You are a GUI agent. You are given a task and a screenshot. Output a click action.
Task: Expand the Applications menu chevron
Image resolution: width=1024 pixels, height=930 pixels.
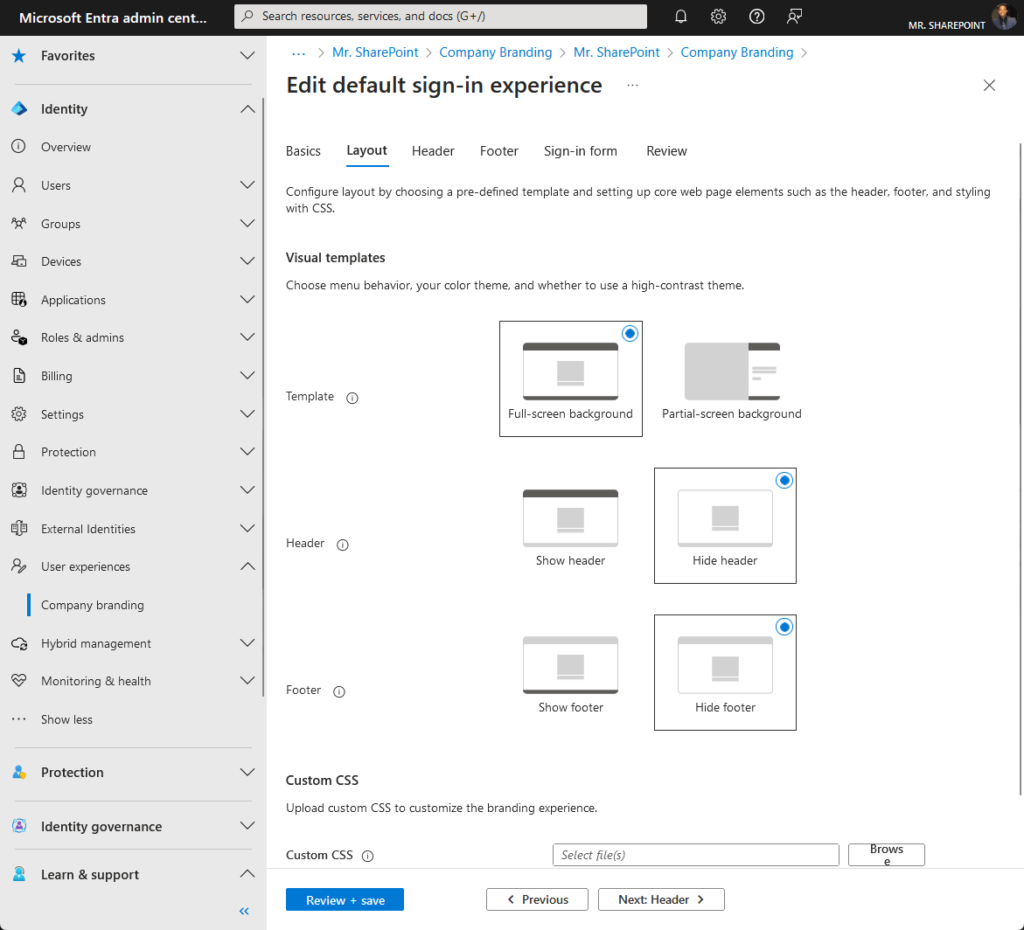tap(247, 300)
